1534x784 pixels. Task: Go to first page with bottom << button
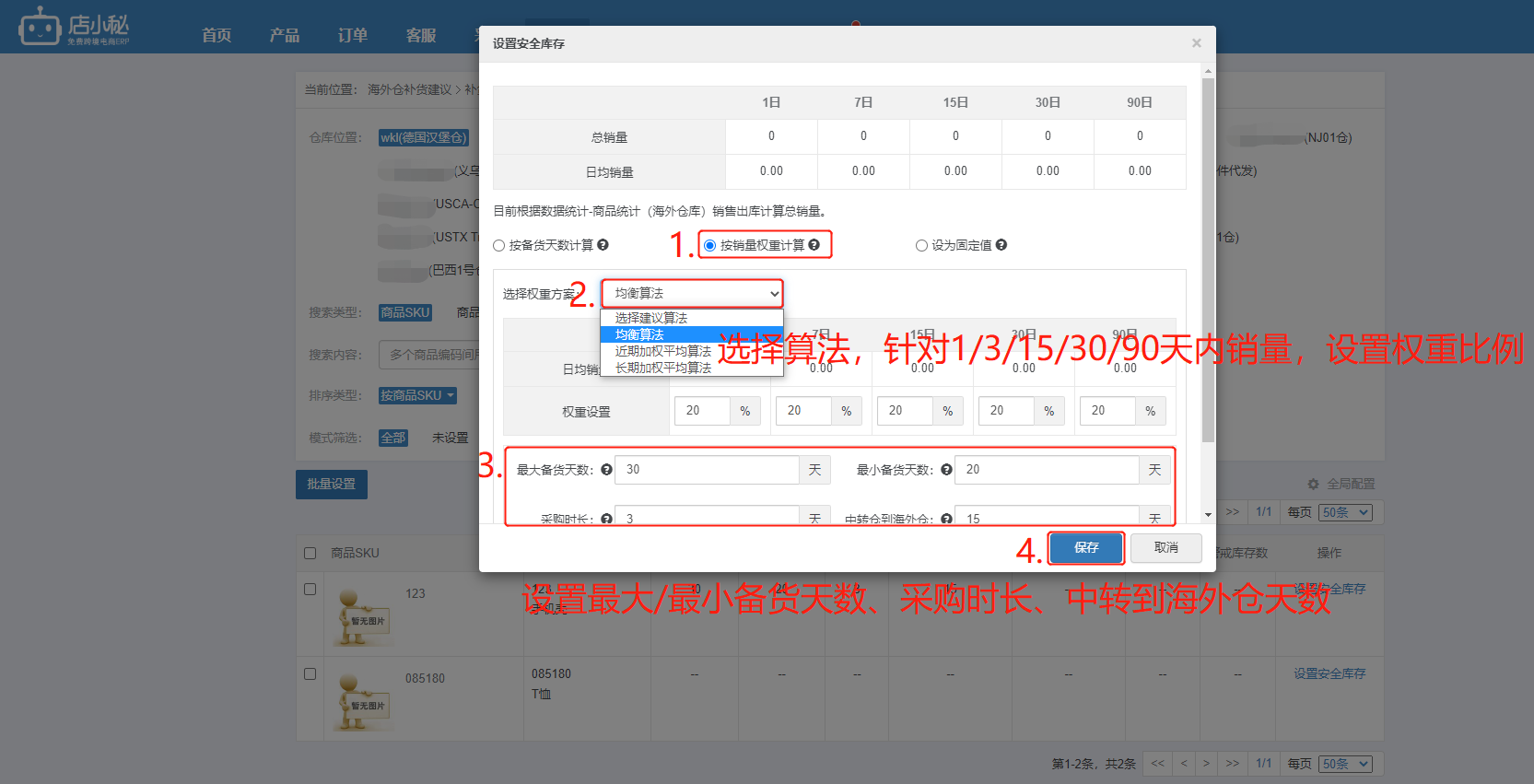pos(1158,764)
